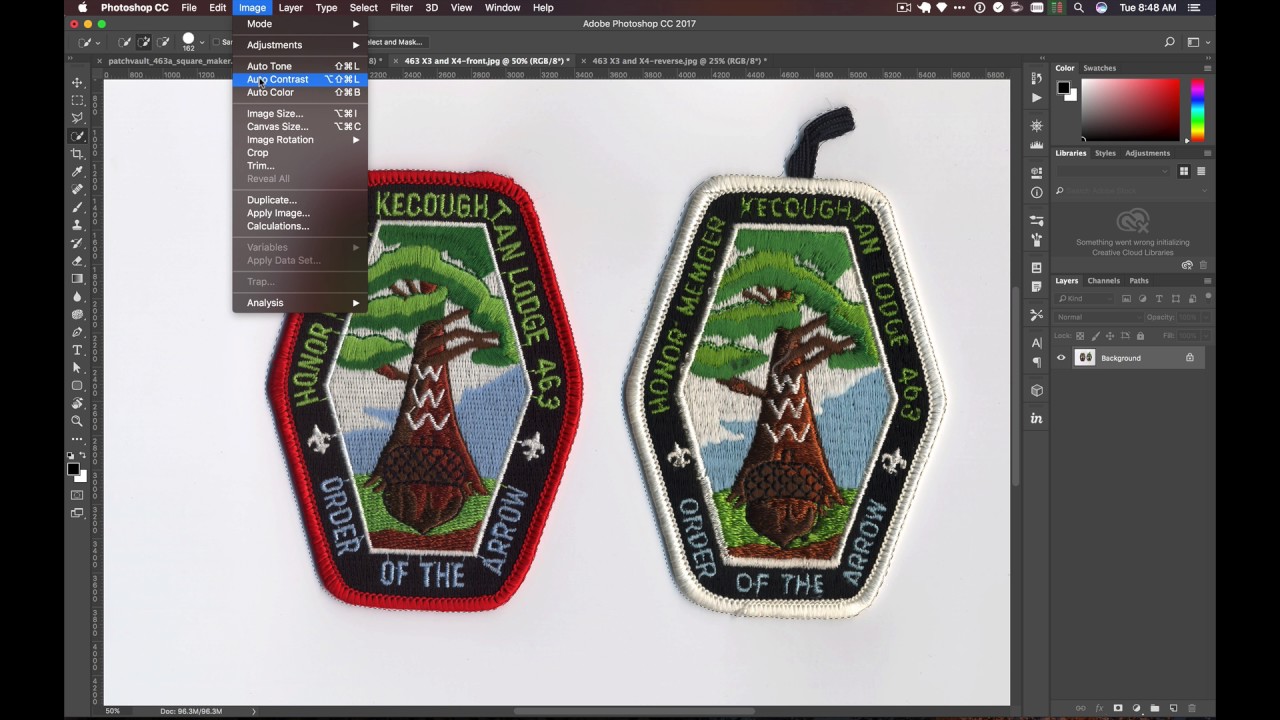
Task: Expand the Mode submenu
Action: click(x=300, y=24)
